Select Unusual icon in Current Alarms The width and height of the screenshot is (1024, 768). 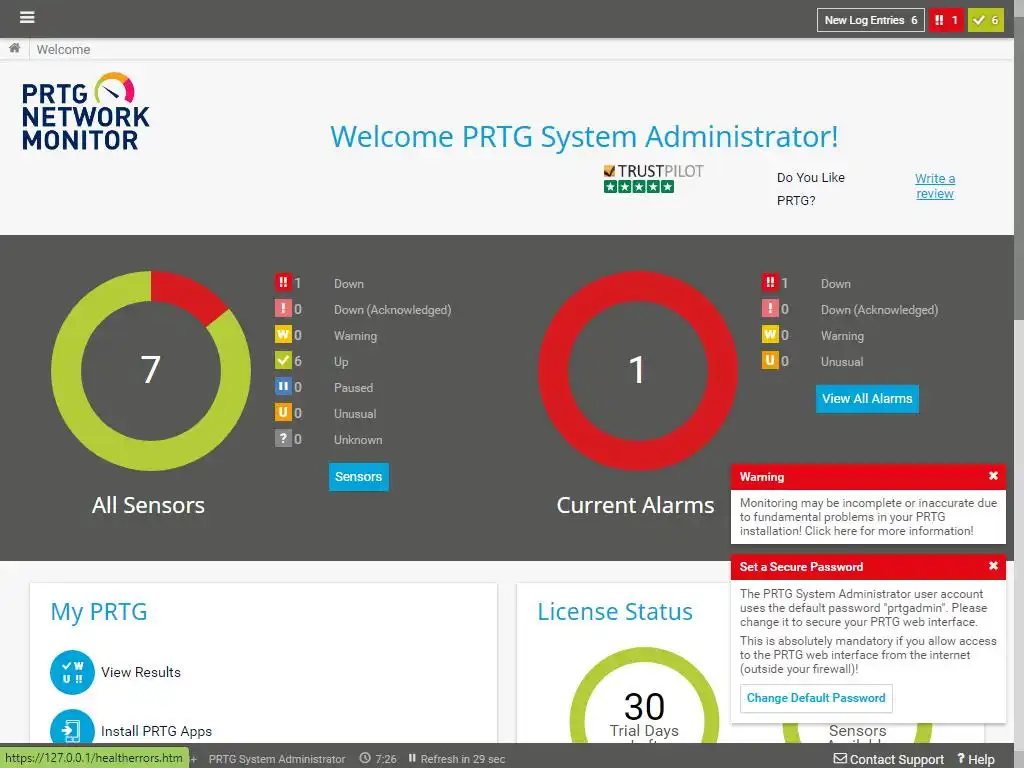[770, 360]
